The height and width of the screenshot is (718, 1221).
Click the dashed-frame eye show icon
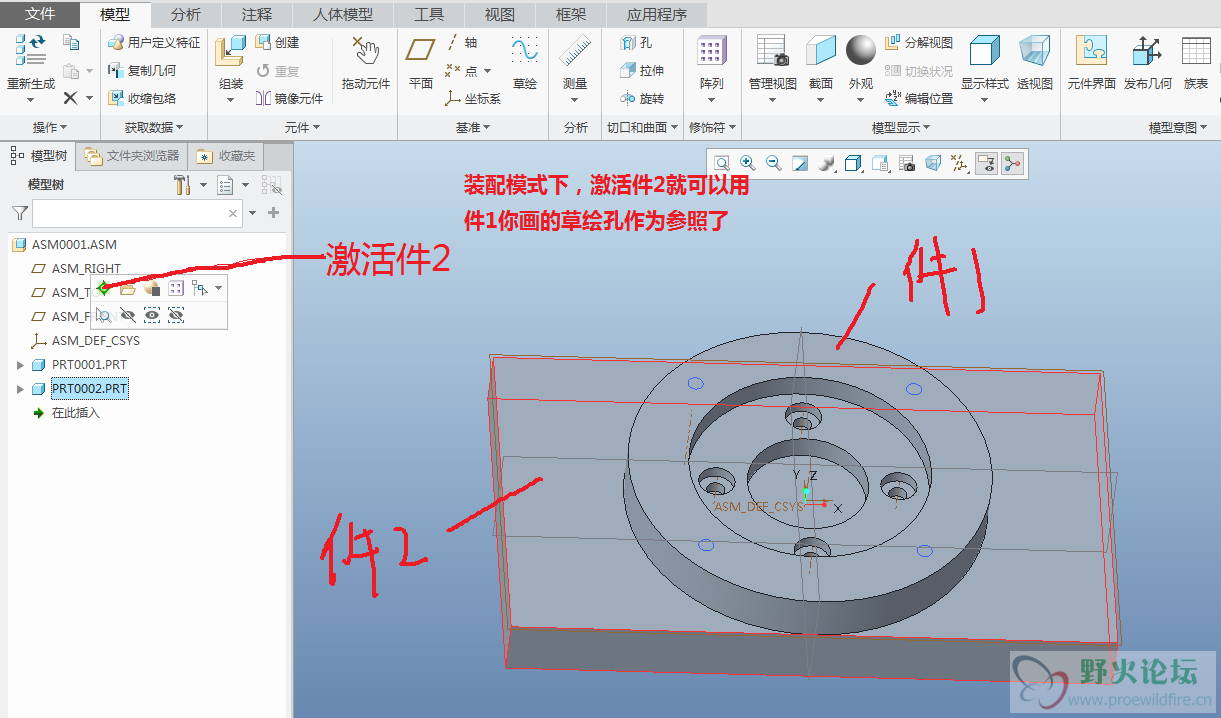152,315
